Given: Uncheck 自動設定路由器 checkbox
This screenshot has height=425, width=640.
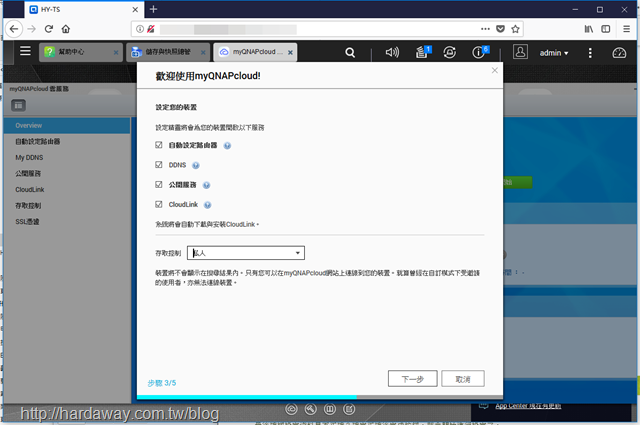Looking at the screenshot, I should click(x=159, y=145).
